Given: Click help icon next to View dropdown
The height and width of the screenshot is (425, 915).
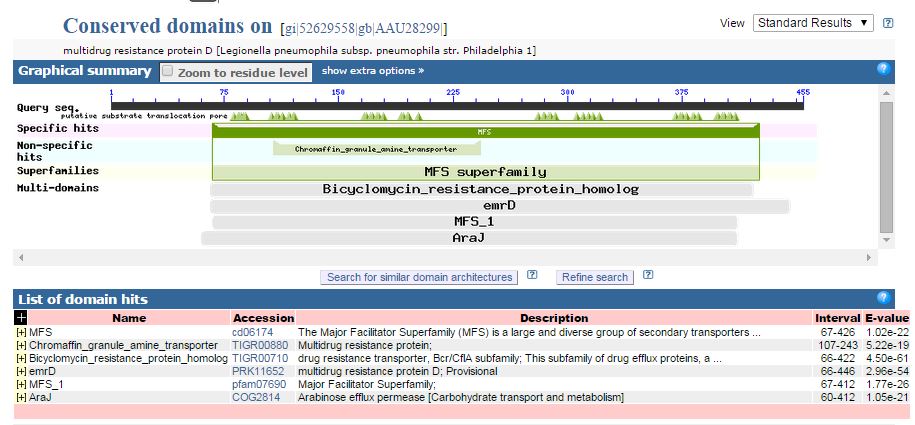Looking at the screenshot, I should click(x=888, y=23).
